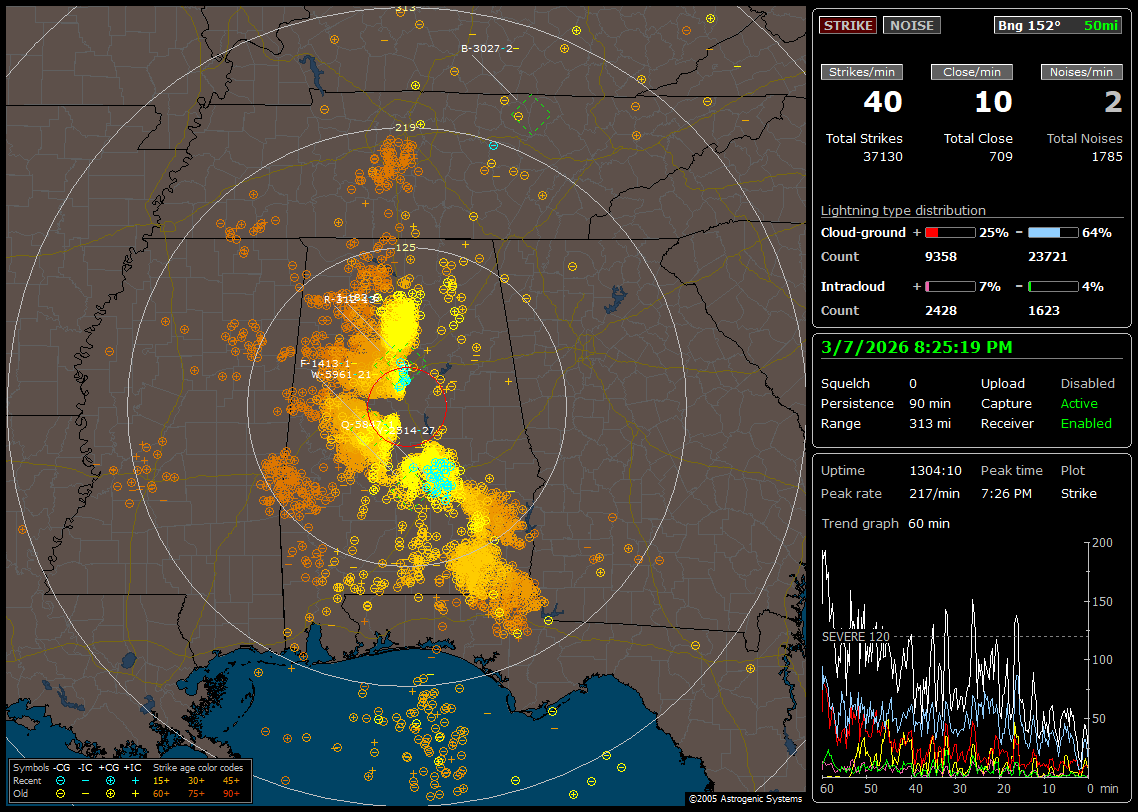Click the yellow old -CG legend symbol
The image size is (1138, 812).
click(x=61, y=793)
